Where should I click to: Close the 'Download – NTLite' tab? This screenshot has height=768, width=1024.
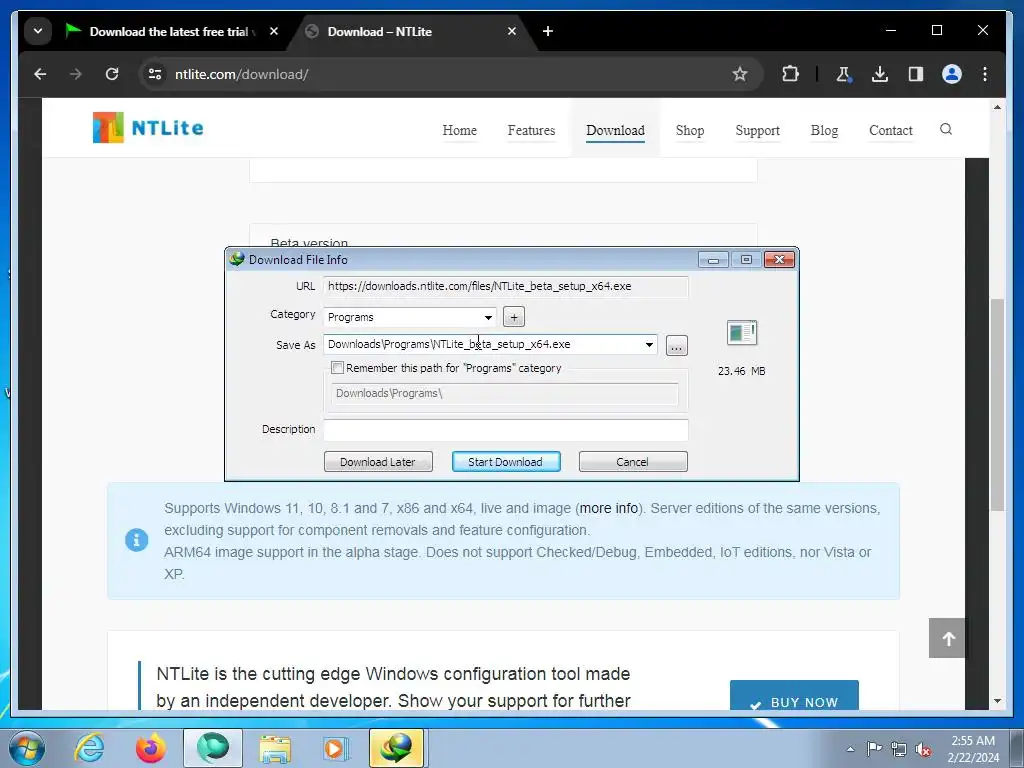coord(512,31)
